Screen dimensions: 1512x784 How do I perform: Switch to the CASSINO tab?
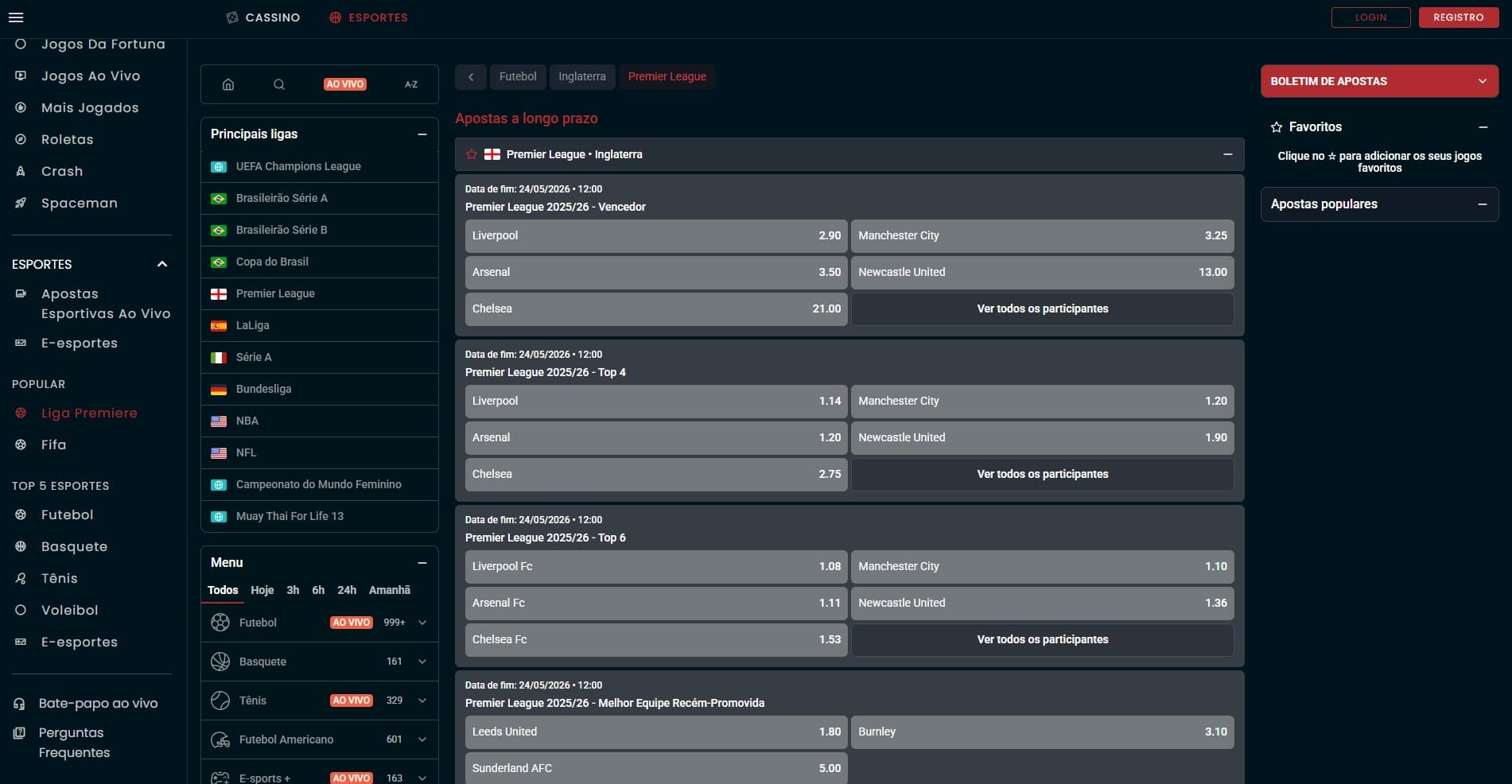coord(263,17)
